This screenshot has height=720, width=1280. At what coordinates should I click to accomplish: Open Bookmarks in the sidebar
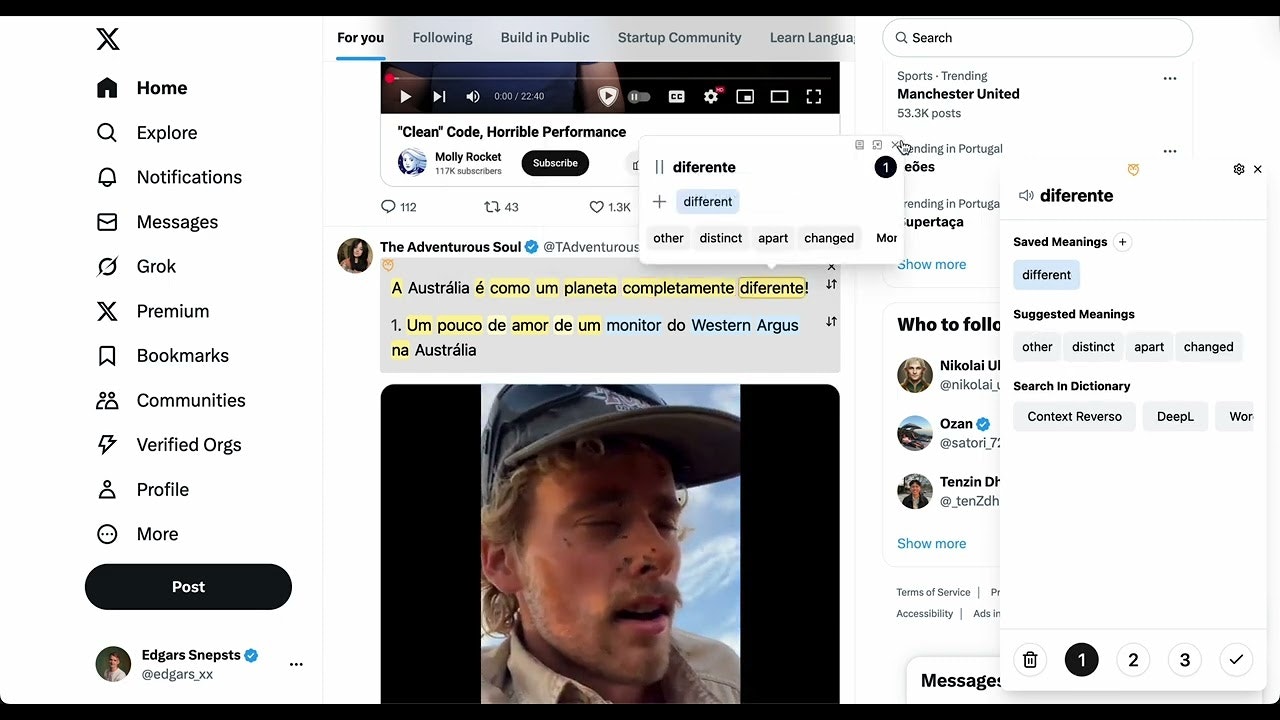point(162,355)
